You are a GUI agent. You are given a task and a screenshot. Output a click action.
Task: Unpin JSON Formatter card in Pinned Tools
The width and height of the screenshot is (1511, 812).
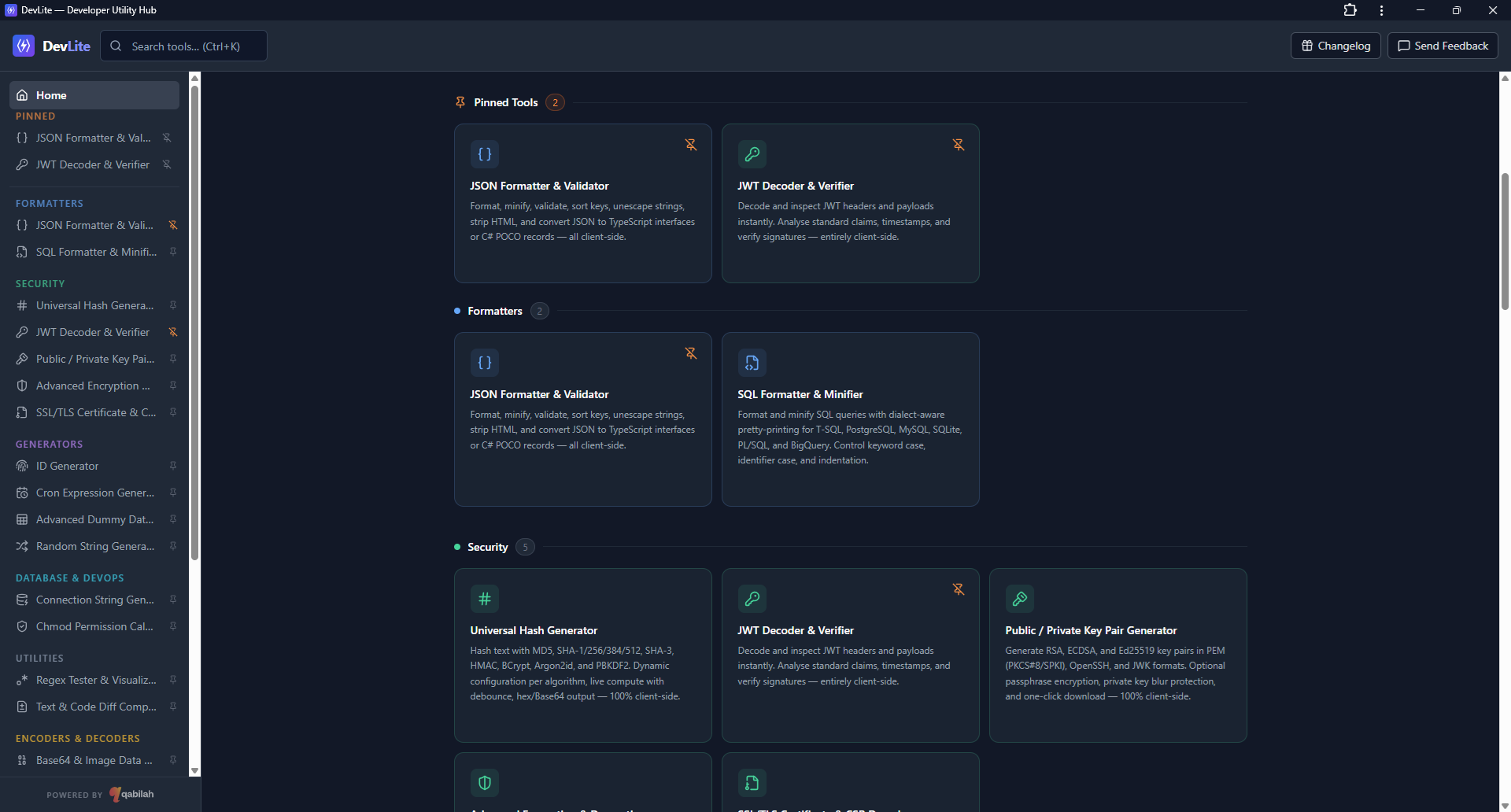pos(691,145)
